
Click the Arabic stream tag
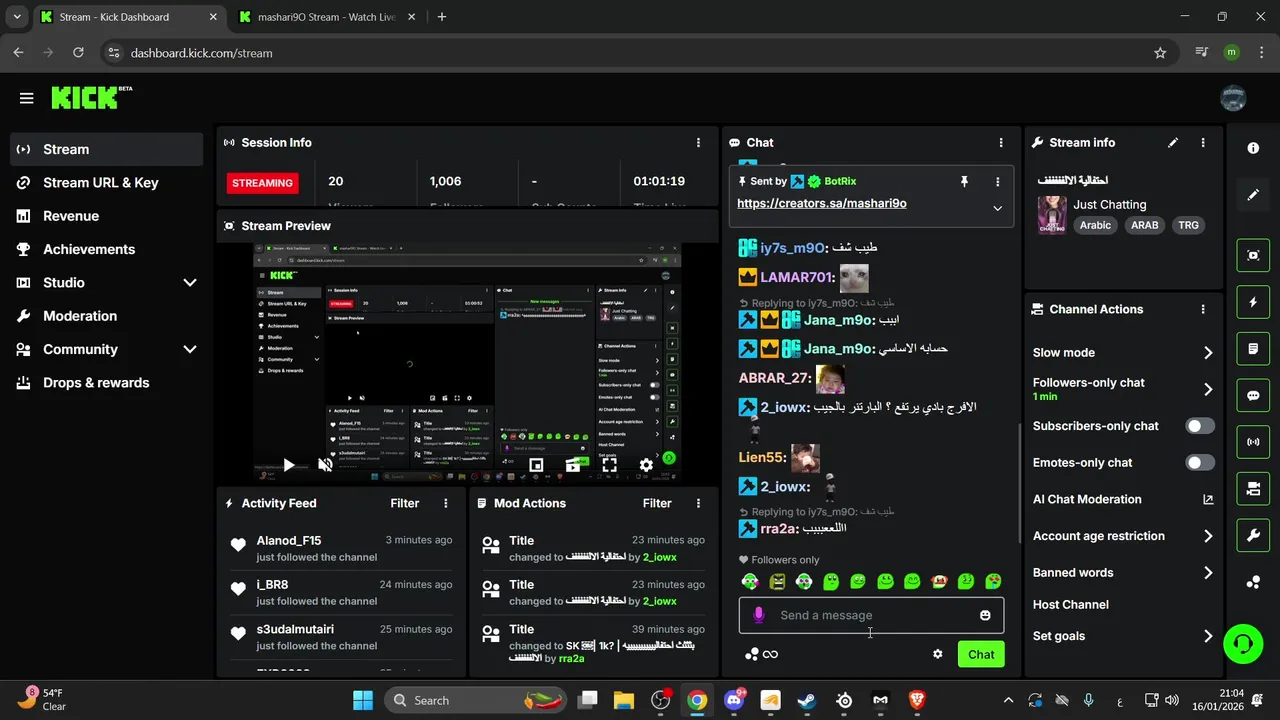tap(1095, 225)
